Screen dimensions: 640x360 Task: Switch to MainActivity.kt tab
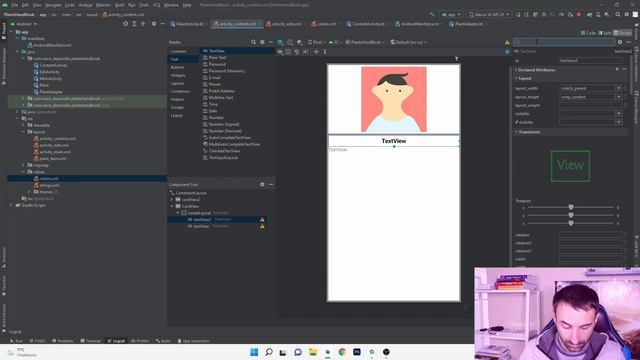tap(189, 24)
